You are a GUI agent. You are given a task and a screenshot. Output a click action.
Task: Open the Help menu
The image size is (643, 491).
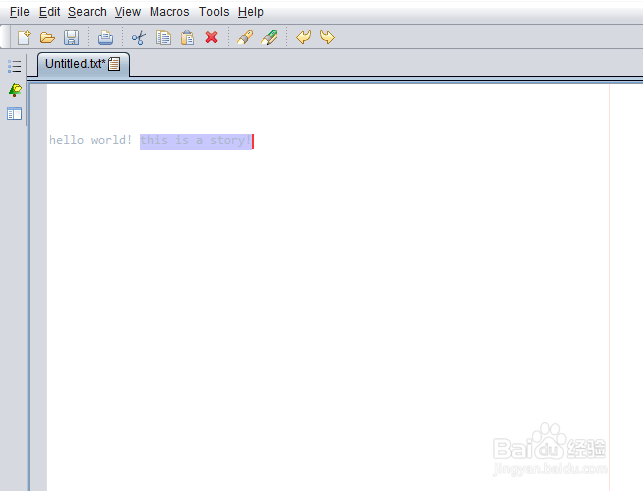coord(251,12)
